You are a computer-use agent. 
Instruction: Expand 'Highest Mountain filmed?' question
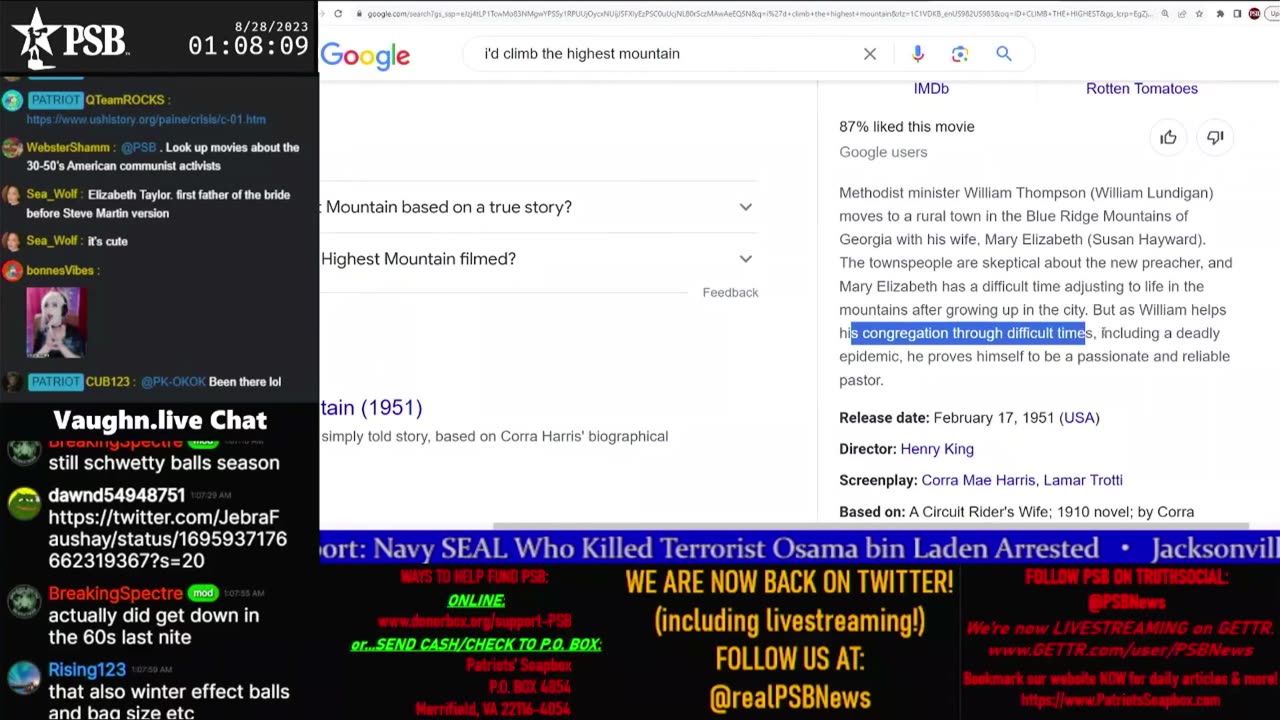pyautogui.click(x=538, y=259)
